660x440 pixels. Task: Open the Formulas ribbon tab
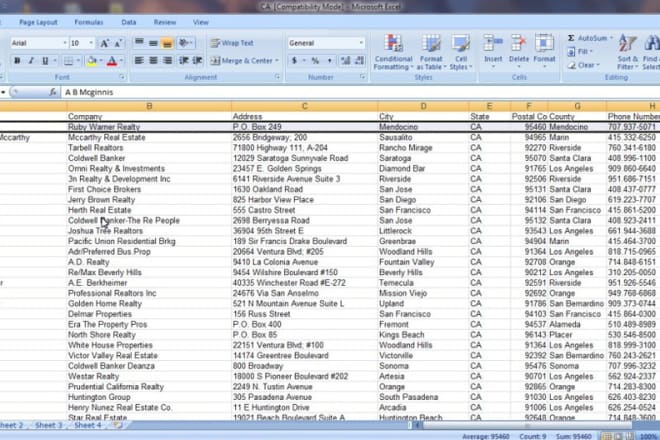coord(89,22)
